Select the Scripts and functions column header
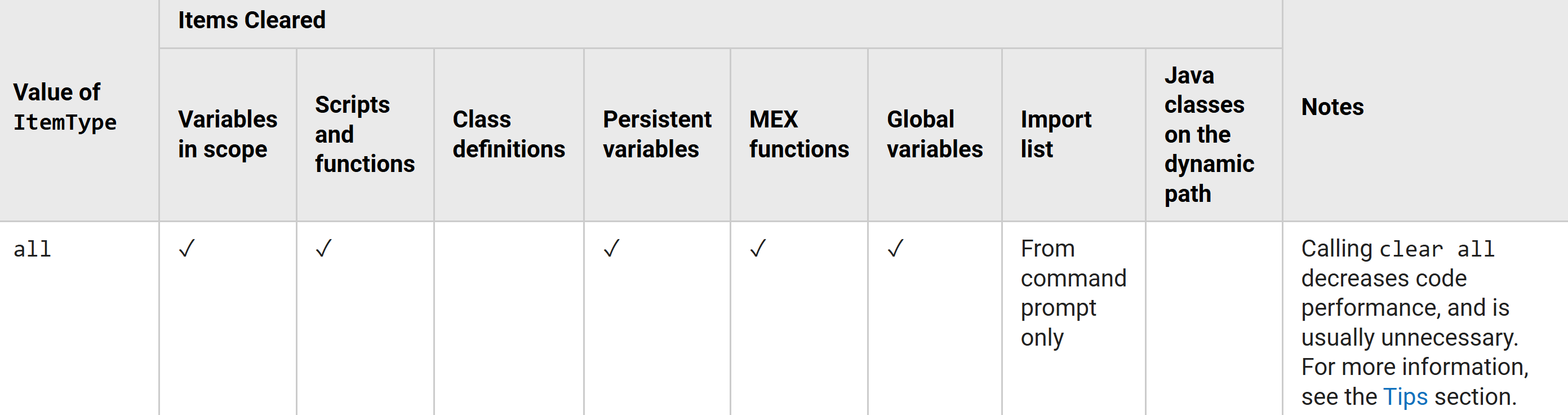The height and width of the screenshot is (415, 1568). [x=365, y=134]
